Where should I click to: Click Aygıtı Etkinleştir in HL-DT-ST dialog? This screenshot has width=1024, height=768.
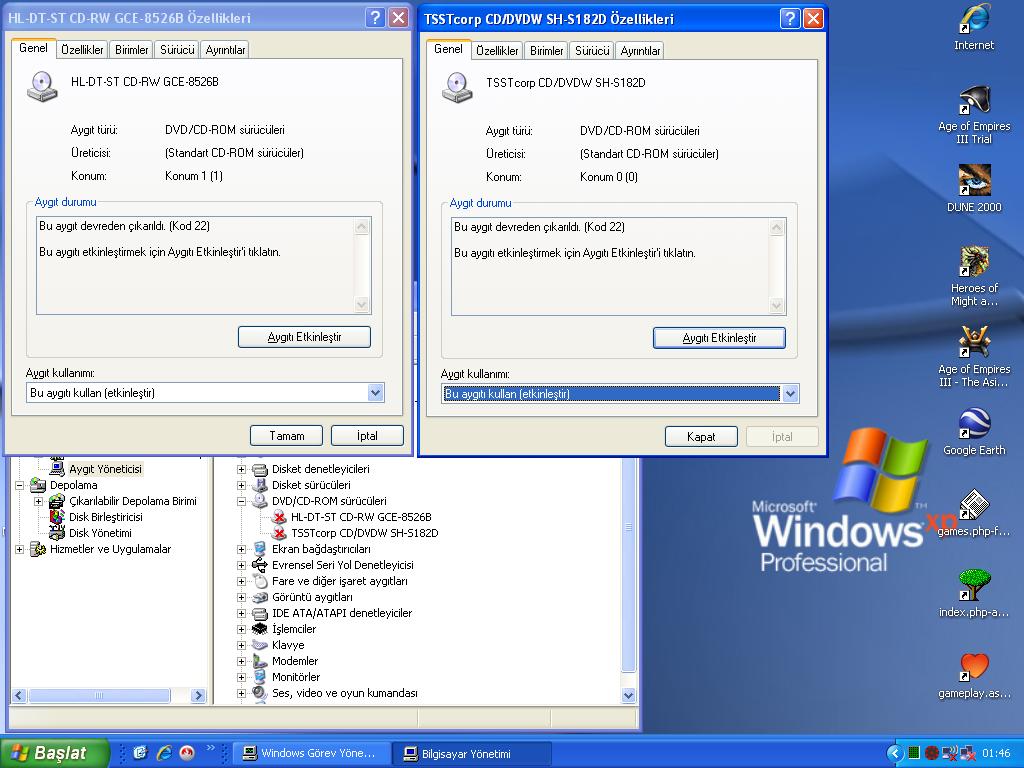(304, 337)
